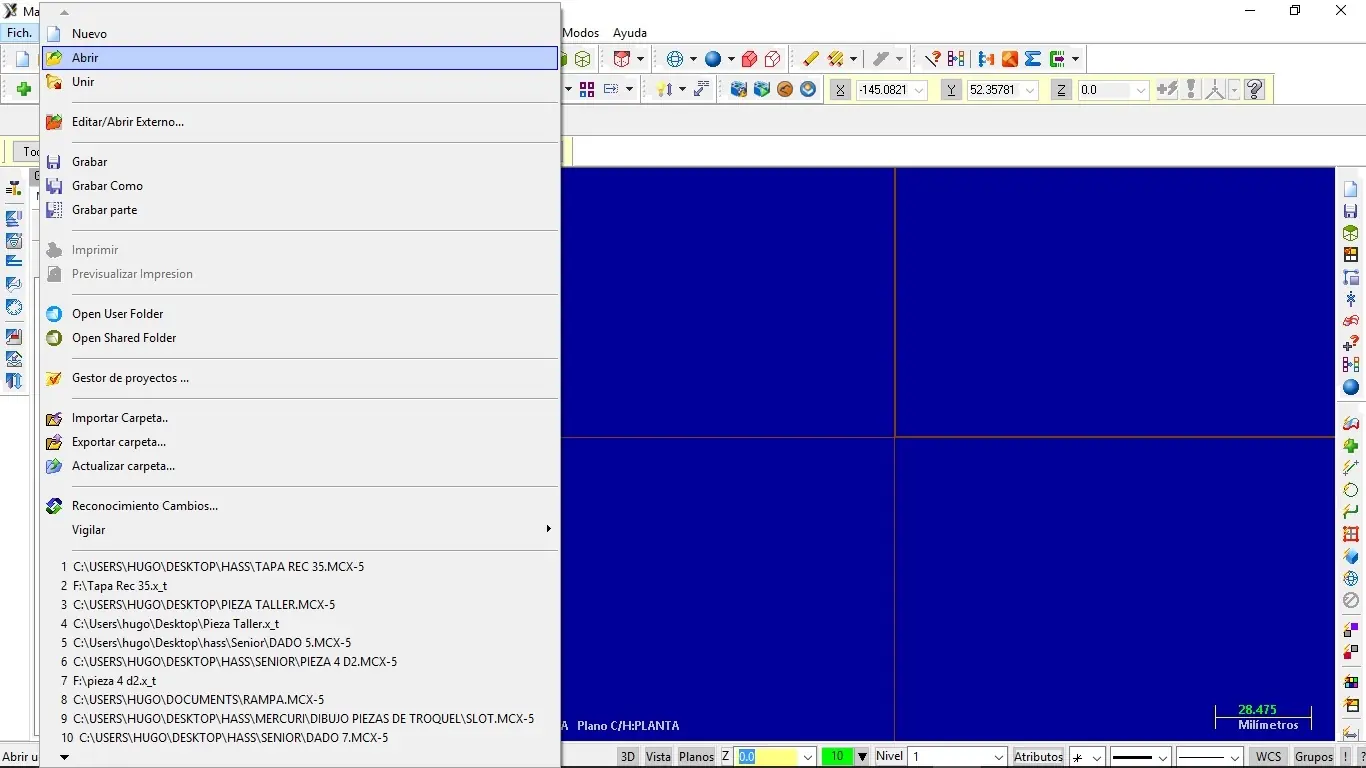This screenshot has width=1366, height=768.
Task: Click the Planos button in status bar
Action: coord(697,757)
